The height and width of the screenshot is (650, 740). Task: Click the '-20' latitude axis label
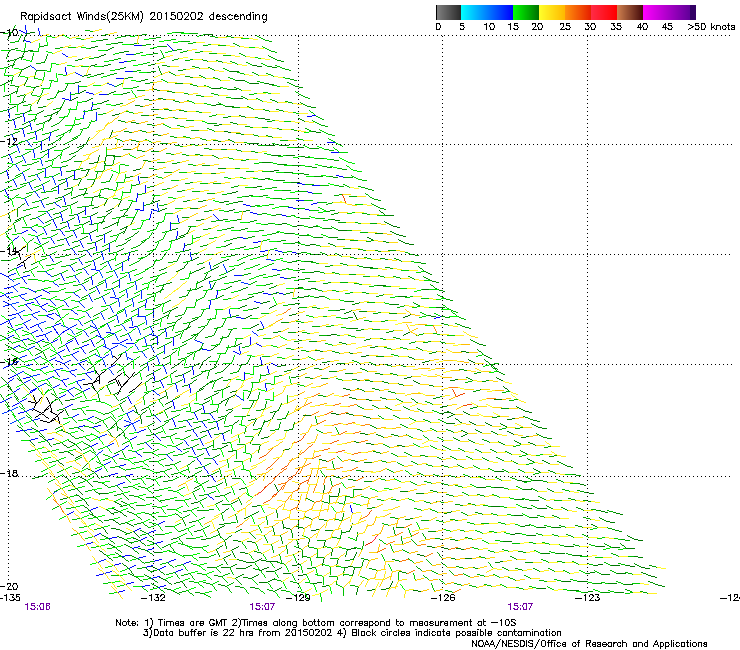[x=9, y=587]
